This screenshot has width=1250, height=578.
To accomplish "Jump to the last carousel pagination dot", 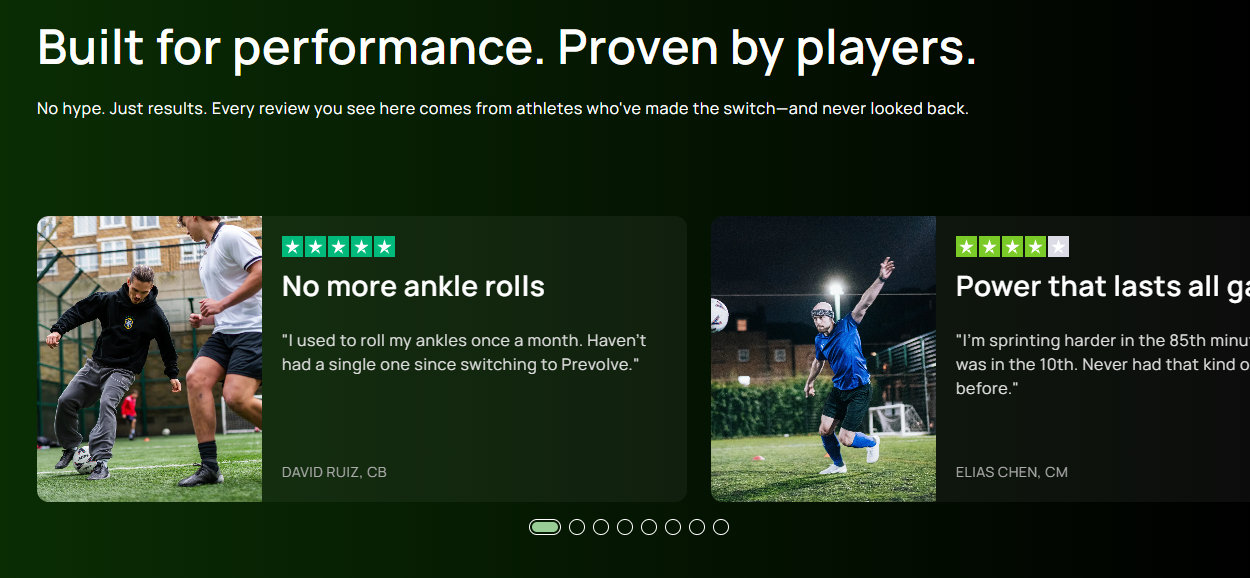I will pos(721,527).
